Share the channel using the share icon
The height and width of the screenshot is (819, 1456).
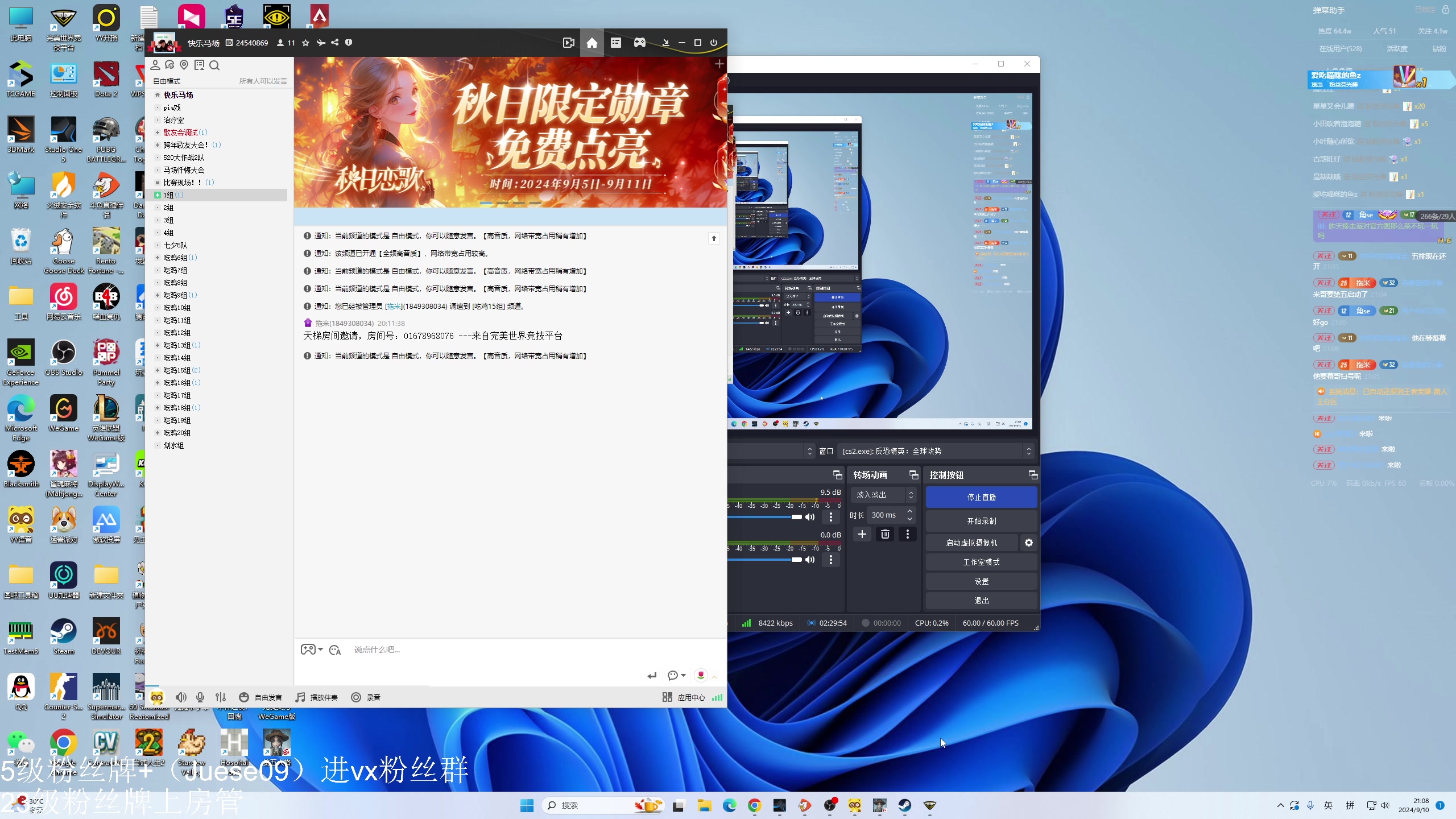(335, 43)
